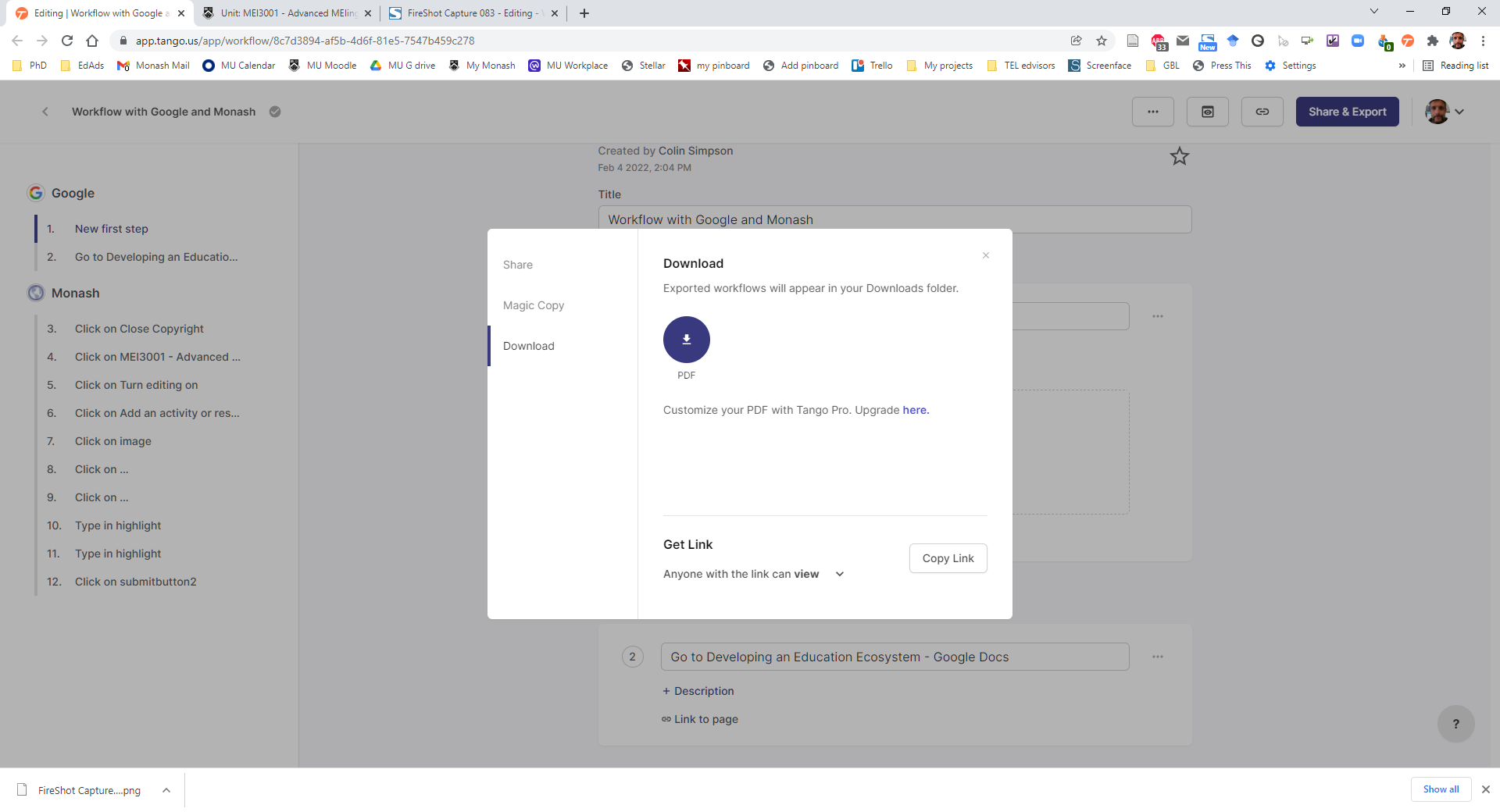Download the workflow as PDF

[686, 340]
